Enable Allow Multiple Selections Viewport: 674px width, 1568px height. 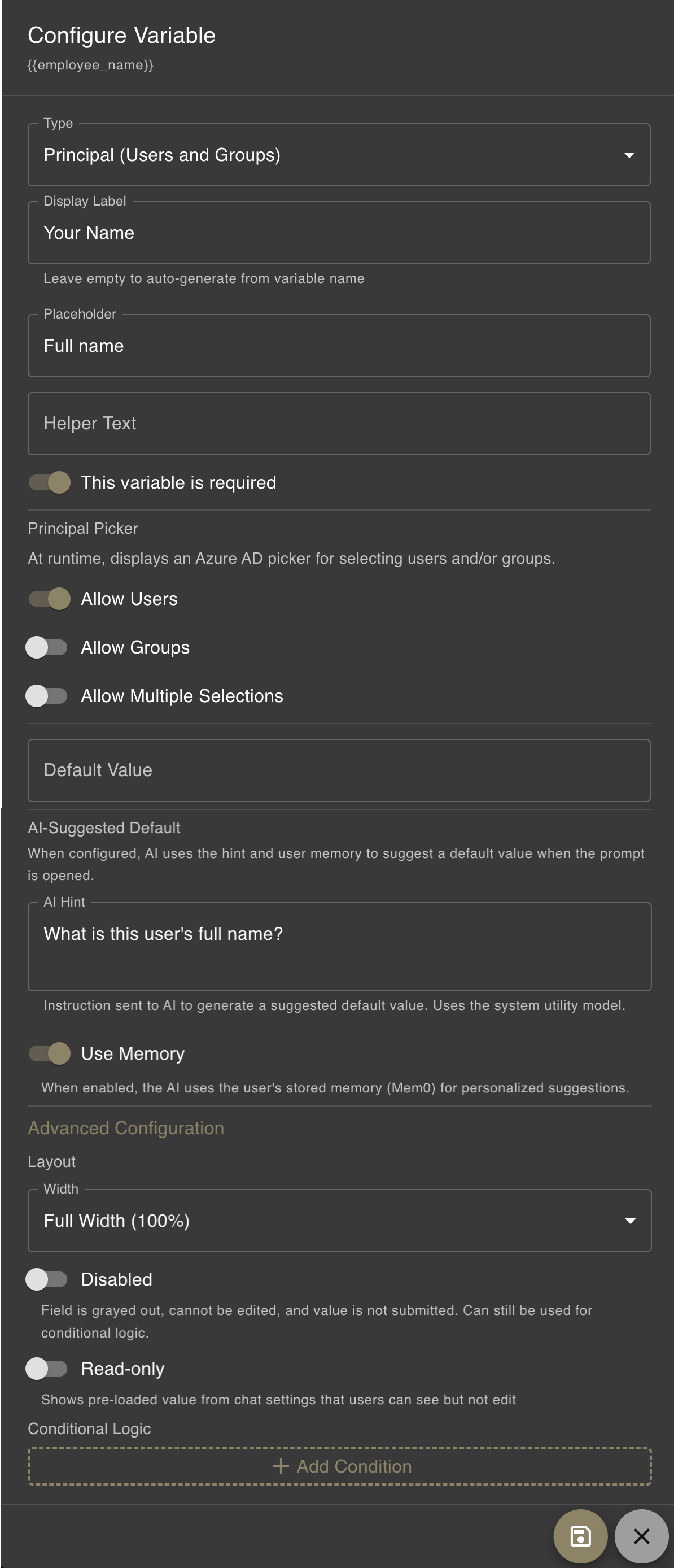pyautogui.click(x=49, y=695)
